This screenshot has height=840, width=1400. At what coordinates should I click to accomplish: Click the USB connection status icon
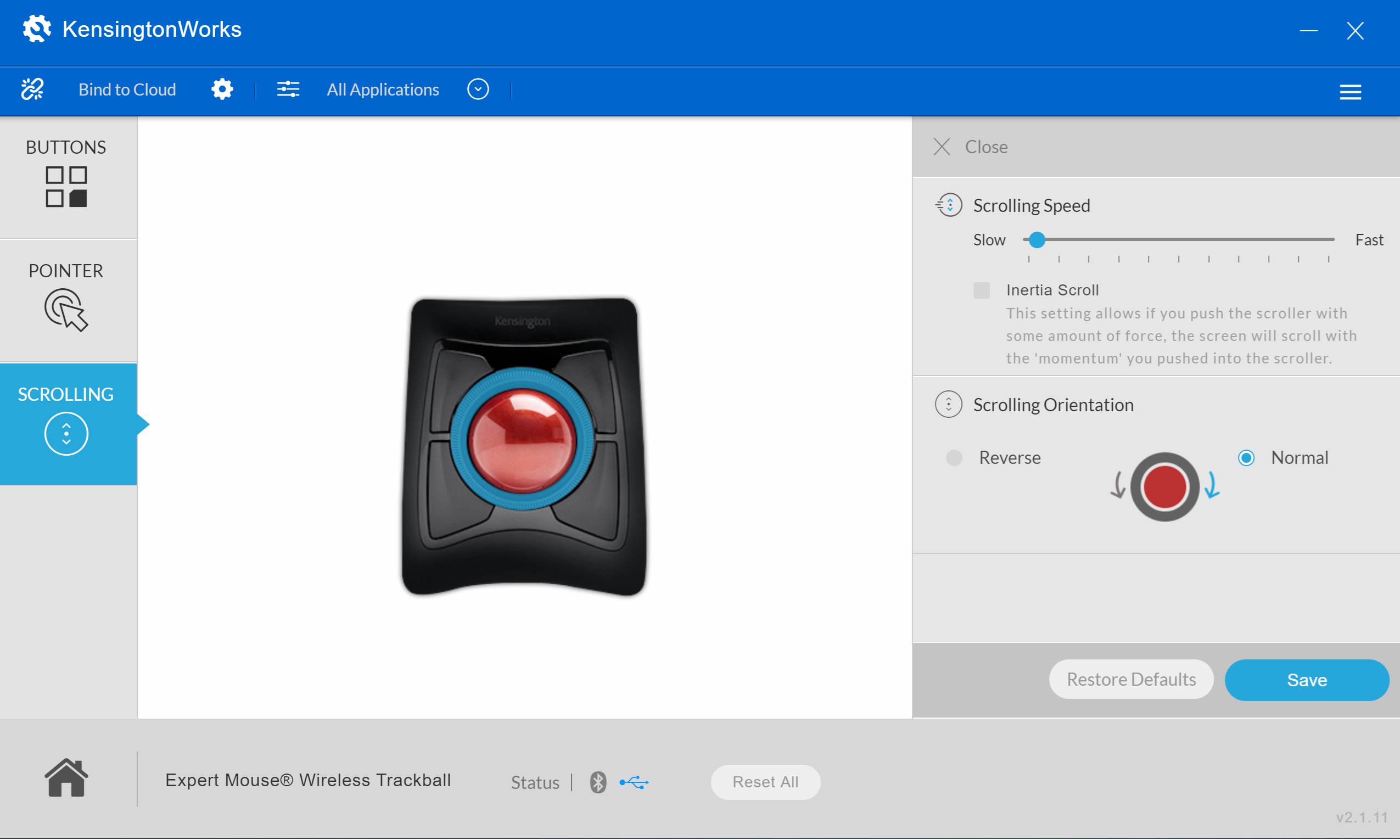pyautogui.click(x=634, y=782)
